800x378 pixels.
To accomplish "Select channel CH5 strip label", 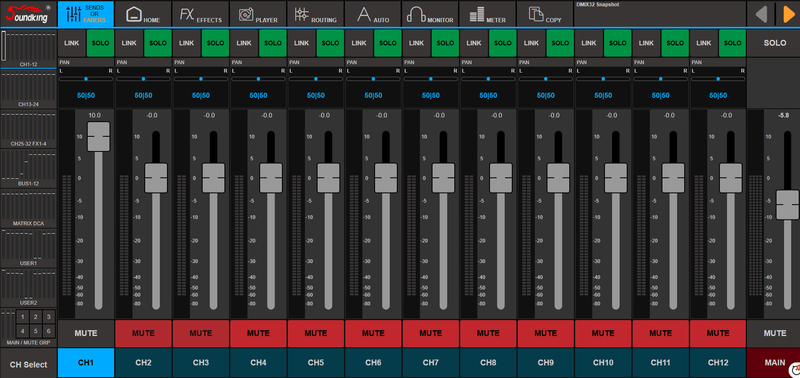I will [x=315, y=363].
